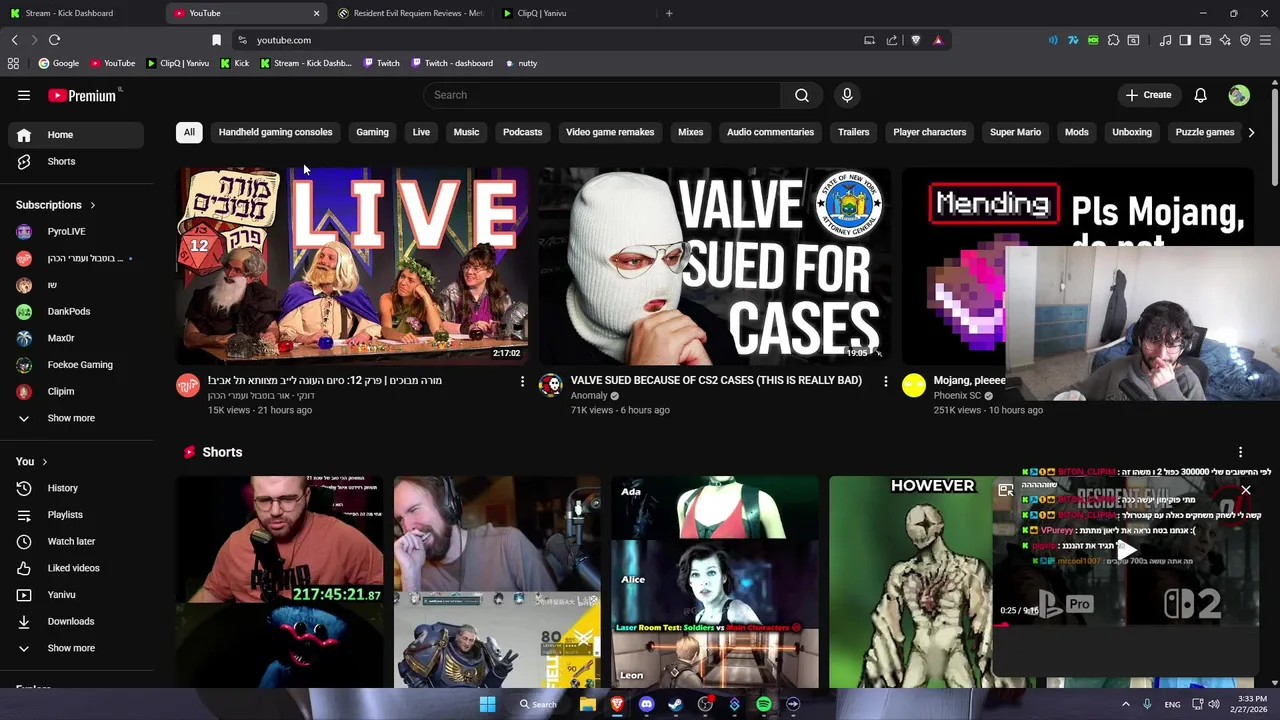1280x720 pixels.
Task: Open the browser main hamburger menu
Action: 1265,40
